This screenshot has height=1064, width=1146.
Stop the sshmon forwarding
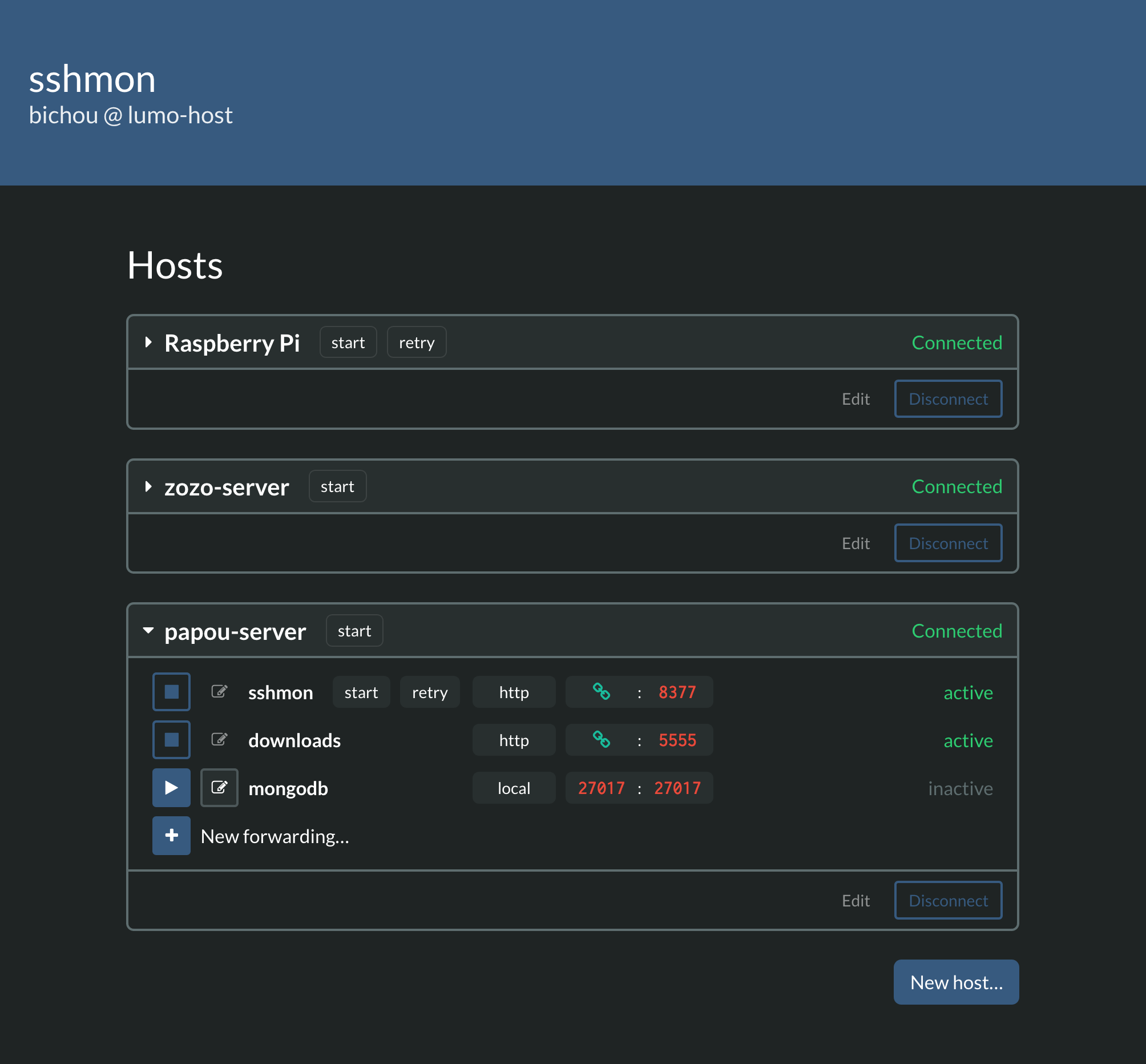point(171,691)
